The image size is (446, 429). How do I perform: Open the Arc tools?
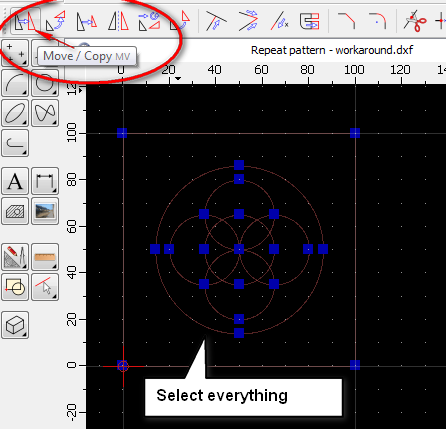click(x=15, y=83)
